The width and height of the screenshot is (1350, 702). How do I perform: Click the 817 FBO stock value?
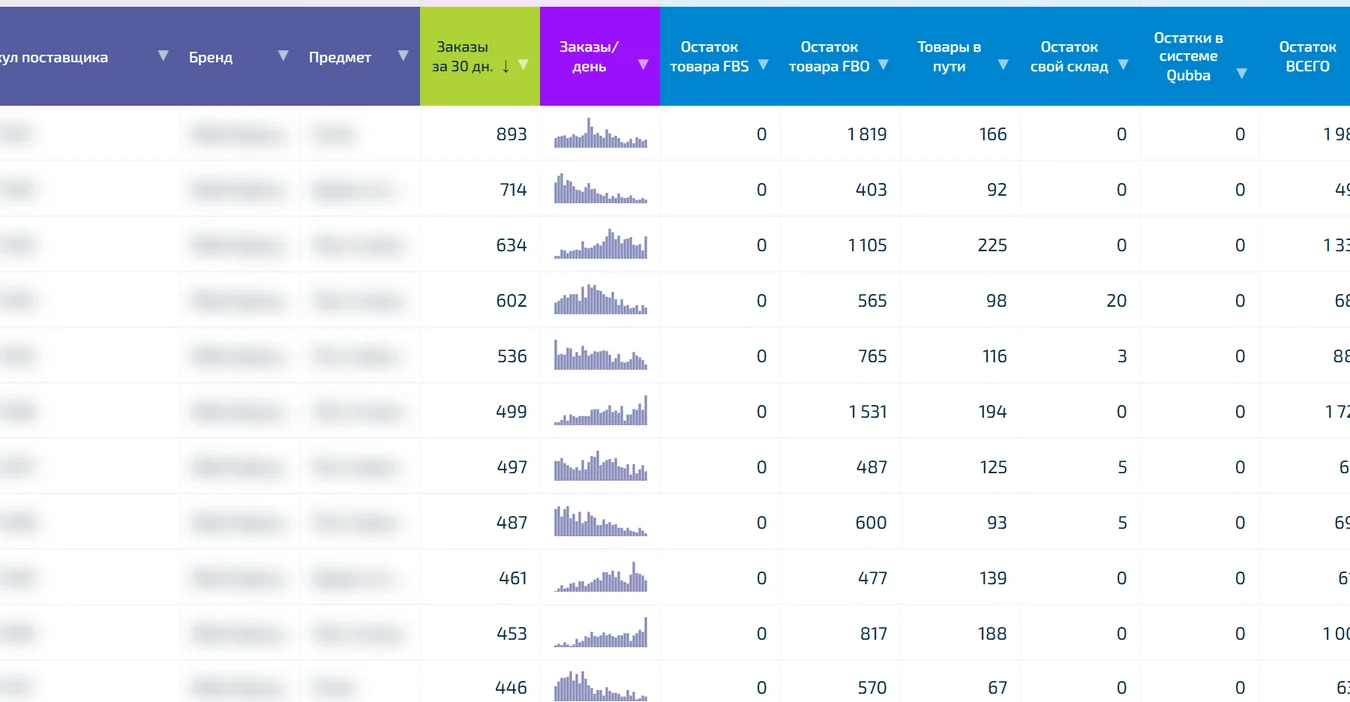click(873, 633)
